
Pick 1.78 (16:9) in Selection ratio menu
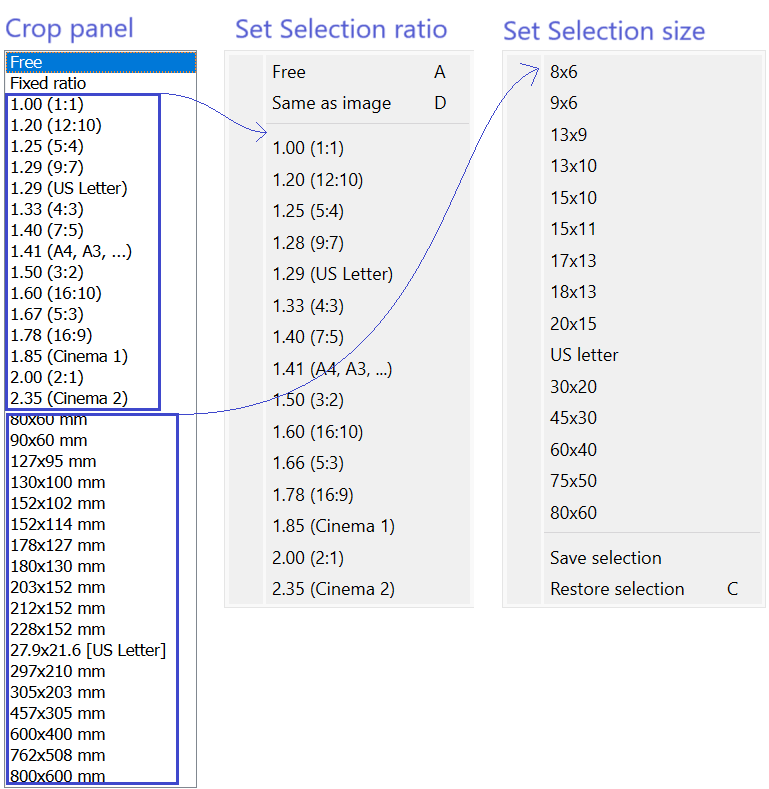pos(313,495)
